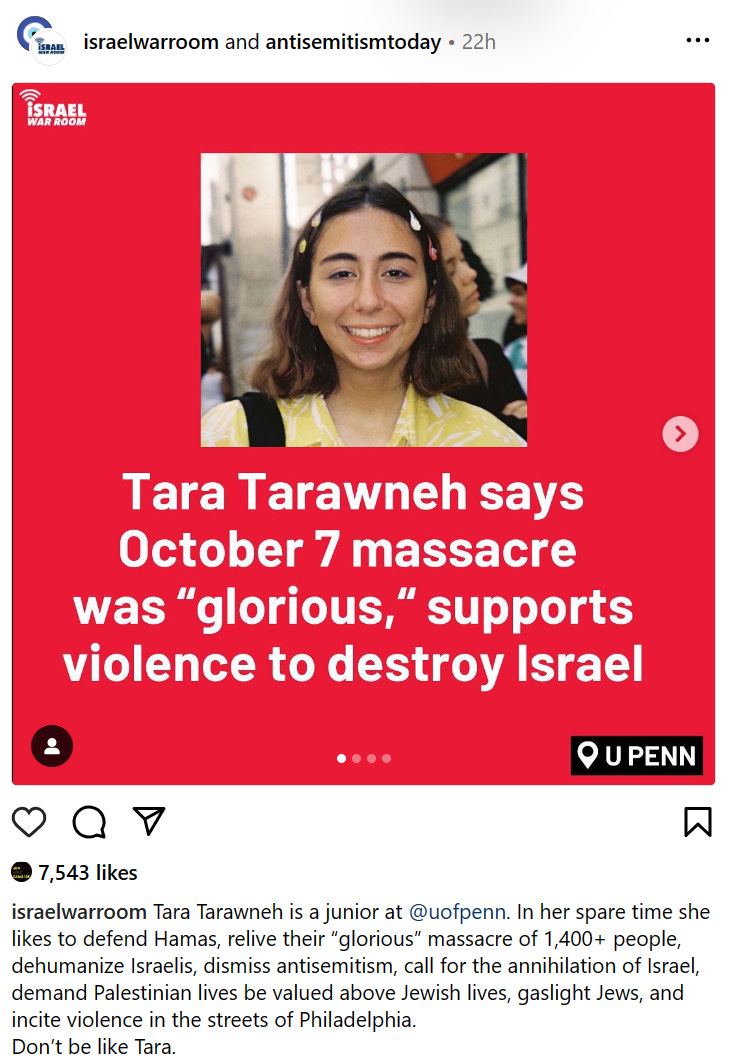Click the U PENN location tag
The height and width of the screenshot is (1060, 735).
(x=636, y=755)
